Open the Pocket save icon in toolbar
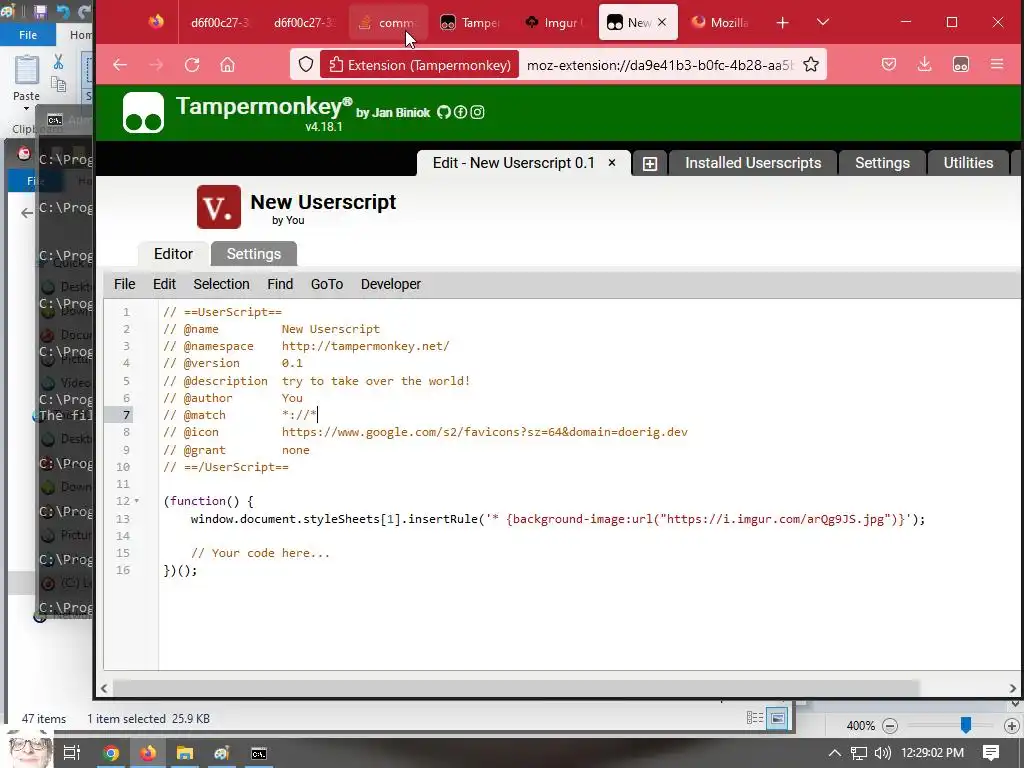Viewport: 1024px width, 768px height. tap(889, 64)
